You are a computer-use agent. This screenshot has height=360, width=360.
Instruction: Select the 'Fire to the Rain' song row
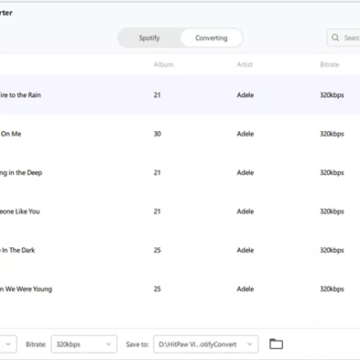tap(180, 95)
